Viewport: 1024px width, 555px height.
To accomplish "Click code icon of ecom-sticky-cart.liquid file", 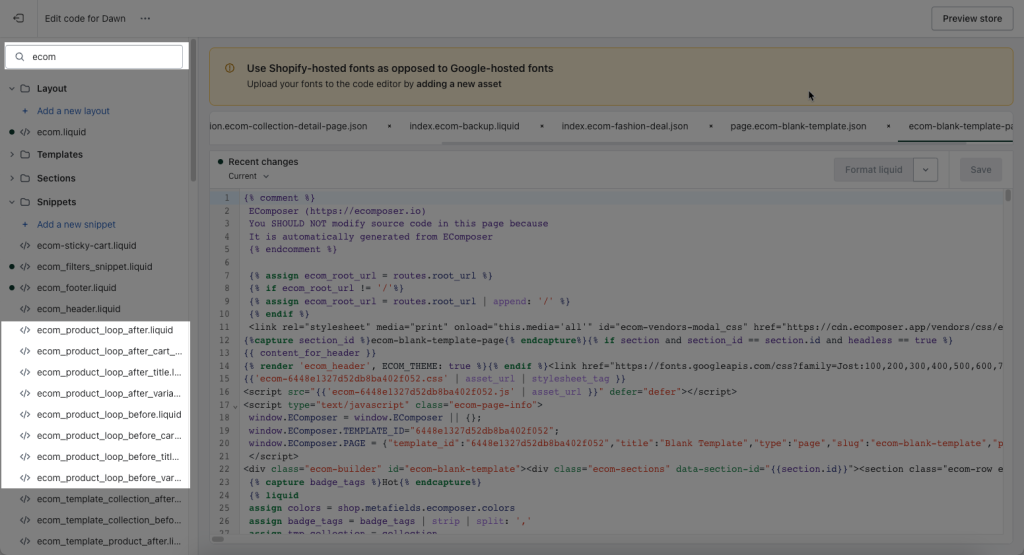I will (x=25, y=246).
